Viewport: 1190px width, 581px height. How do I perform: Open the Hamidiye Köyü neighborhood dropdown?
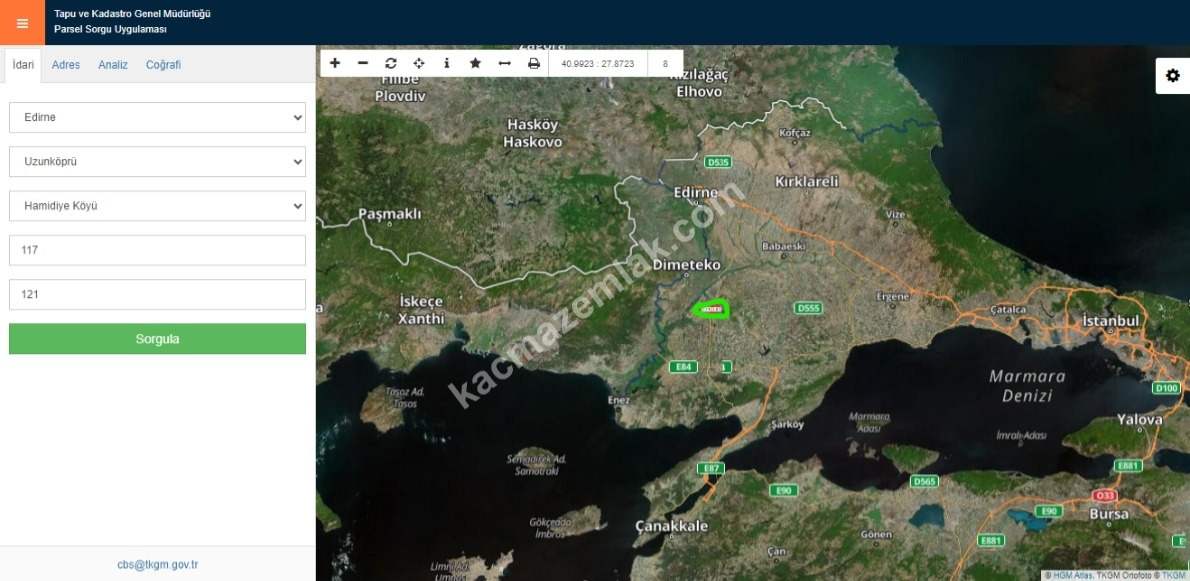(x=157, y=206)
